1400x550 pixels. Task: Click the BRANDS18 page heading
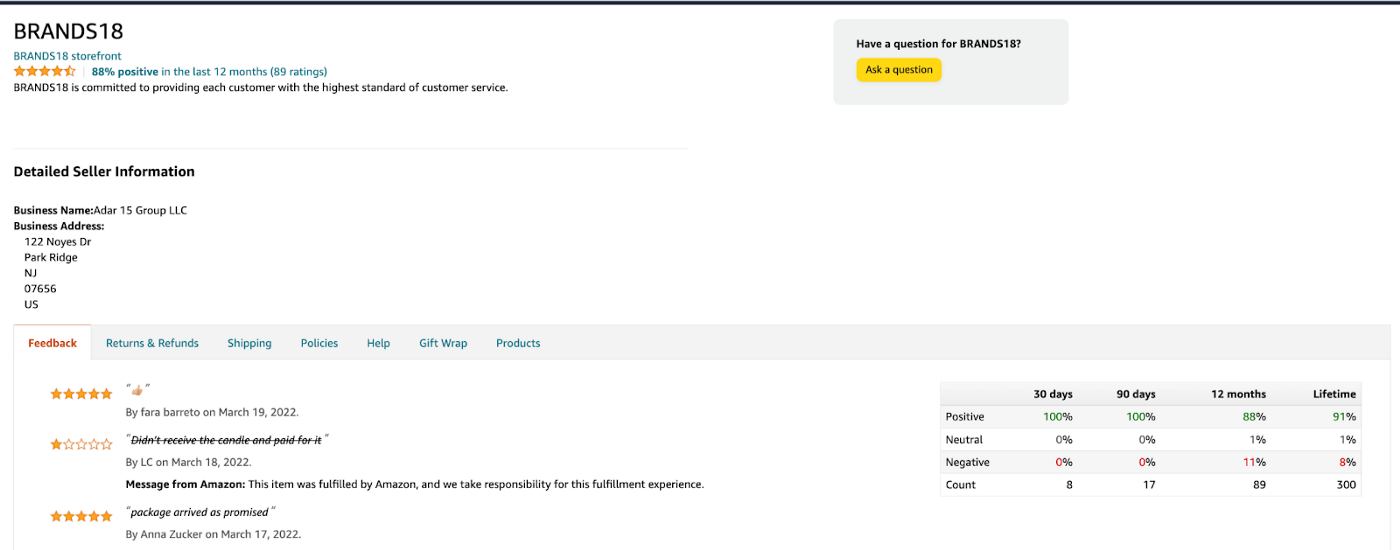pos(69,32)
